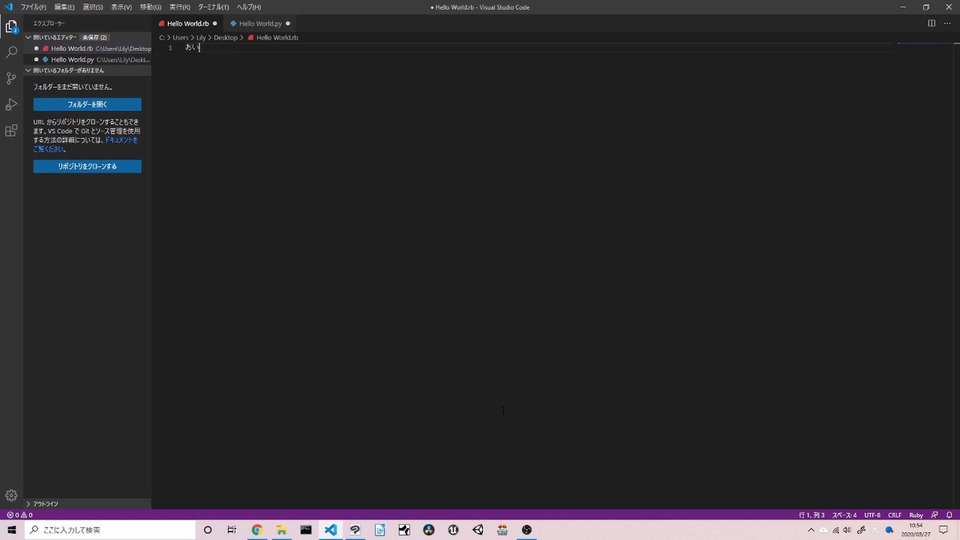Open Cortana circle on taskbar
This screenshot has width=960, height=540.
click(208, 530)
